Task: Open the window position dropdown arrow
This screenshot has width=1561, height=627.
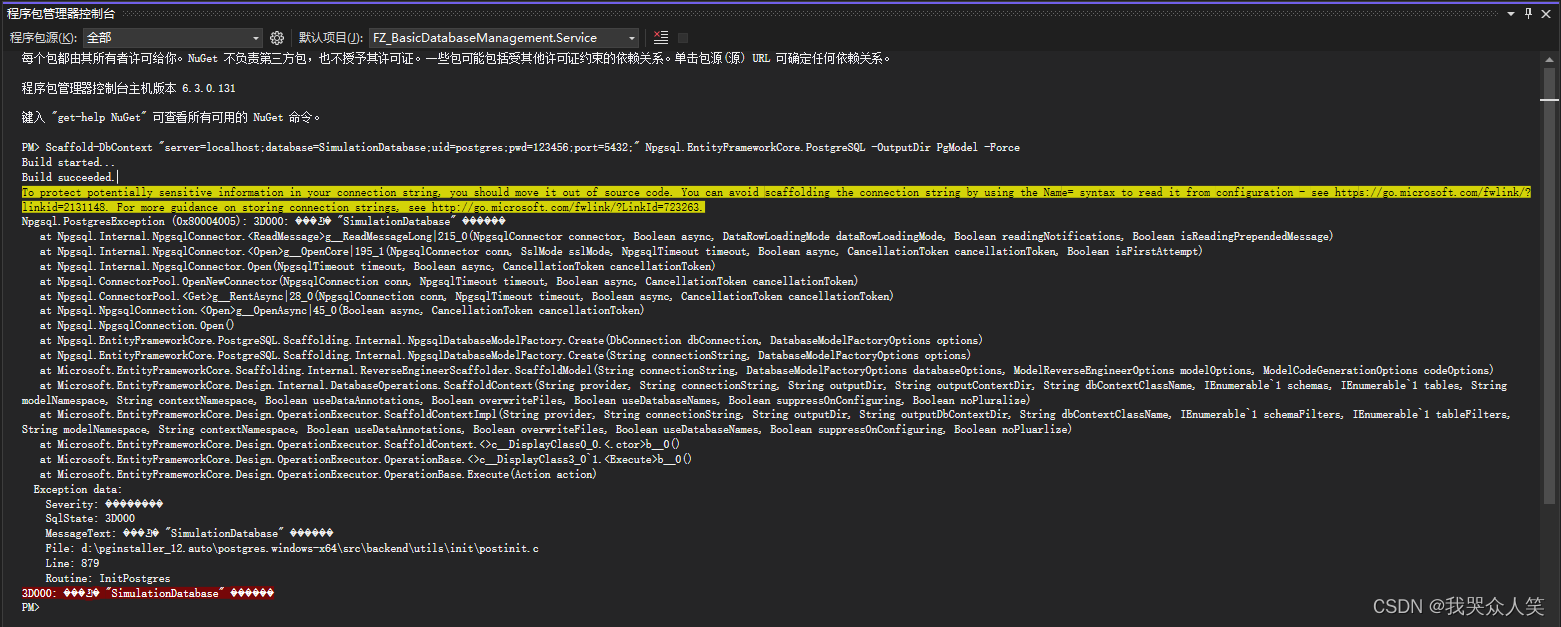Action: click(1512, 13)
